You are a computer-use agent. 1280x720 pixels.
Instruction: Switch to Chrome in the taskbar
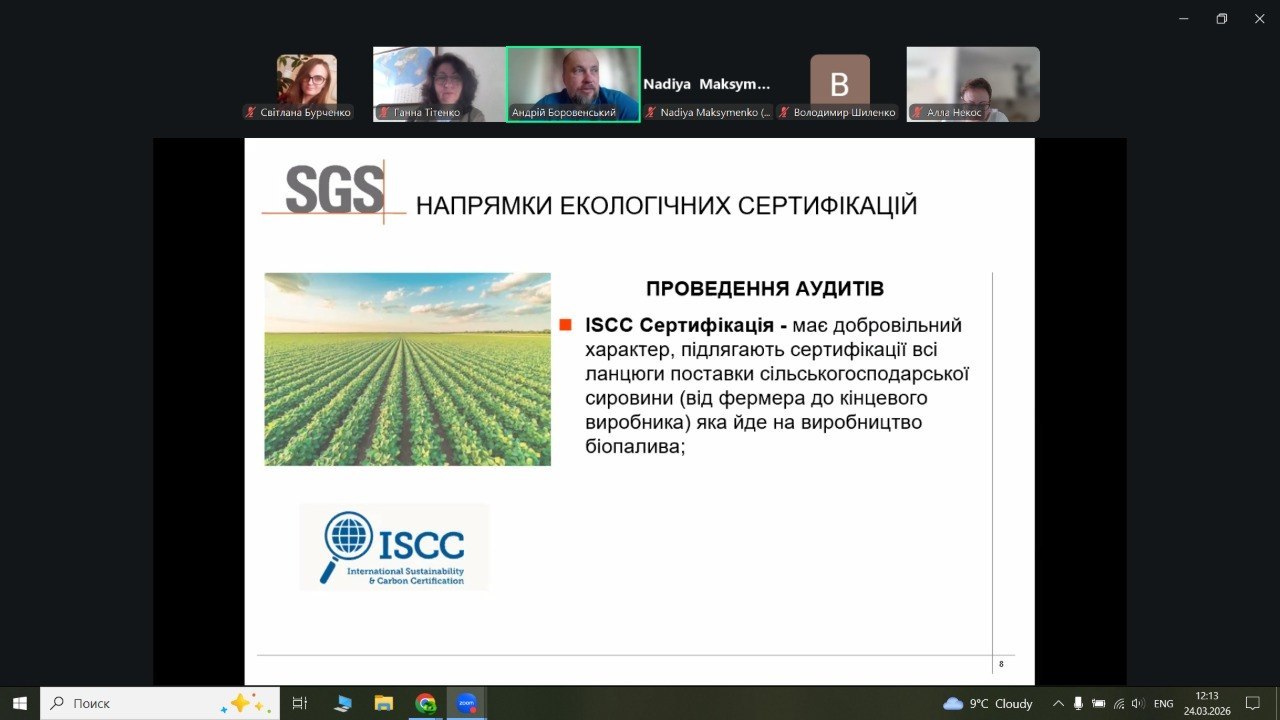[426, 703]
